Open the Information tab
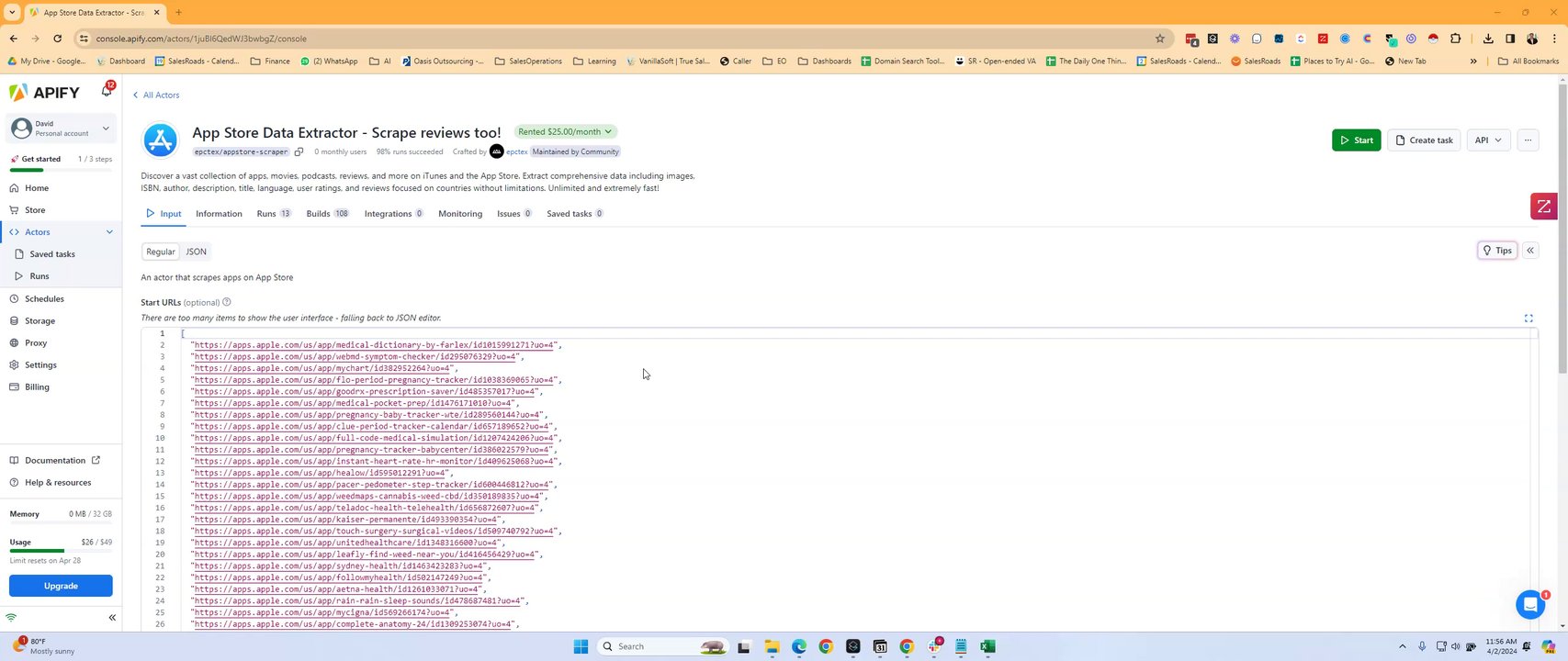The image size is (1568, 661). point(219,214)
